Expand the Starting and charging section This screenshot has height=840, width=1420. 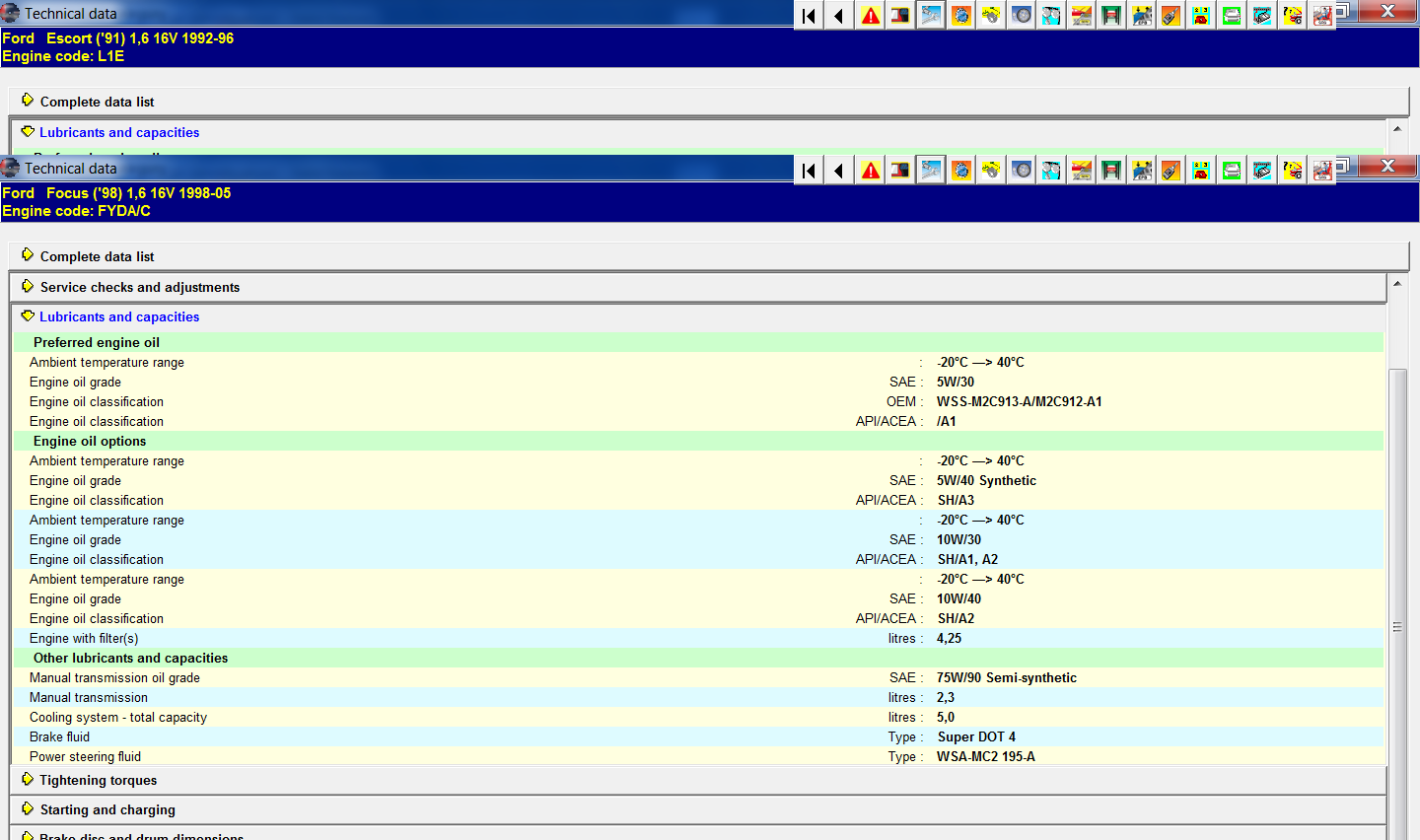107,809
